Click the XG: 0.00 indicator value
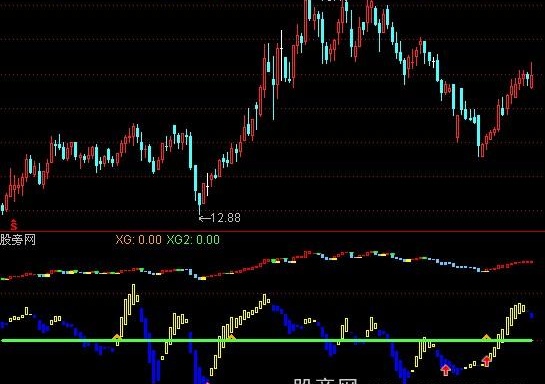Screen dimensions: 545x384 click(x=138, y=240)
